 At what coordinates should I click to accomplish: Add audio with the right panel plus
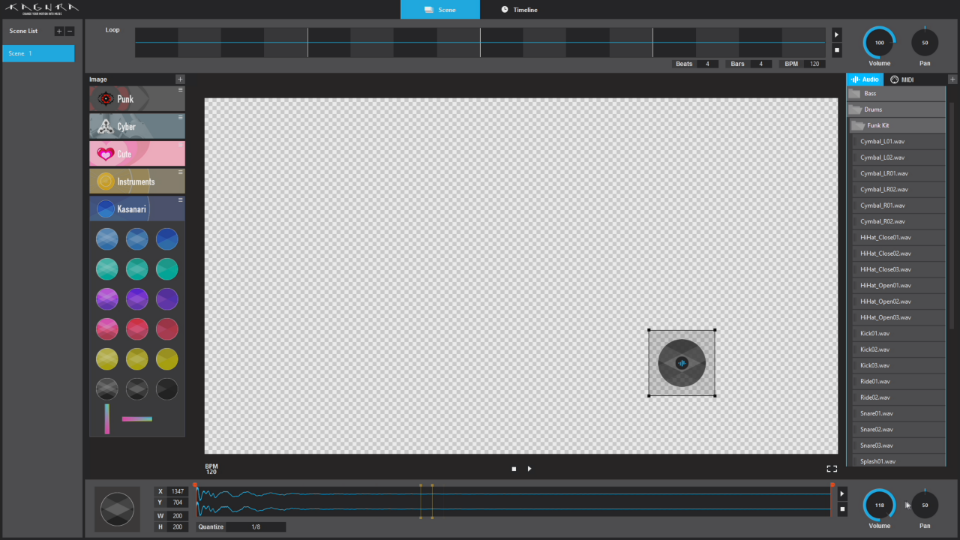coord(952,80)
